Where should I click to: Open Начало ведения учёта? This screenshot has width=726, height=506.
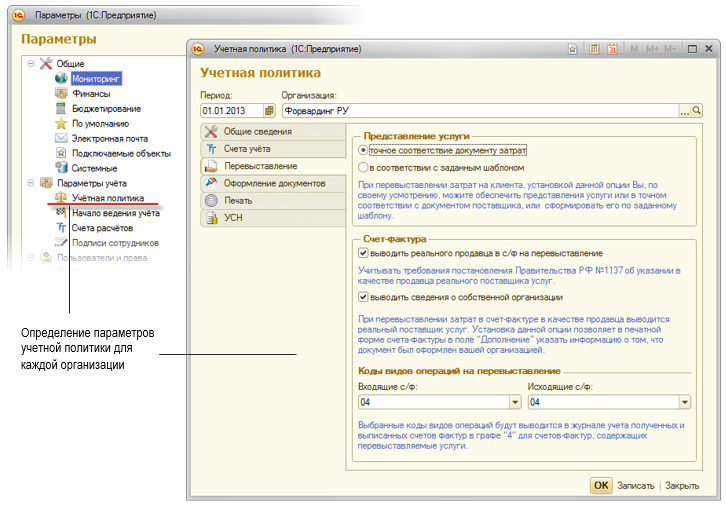click(x=116, y=213)
